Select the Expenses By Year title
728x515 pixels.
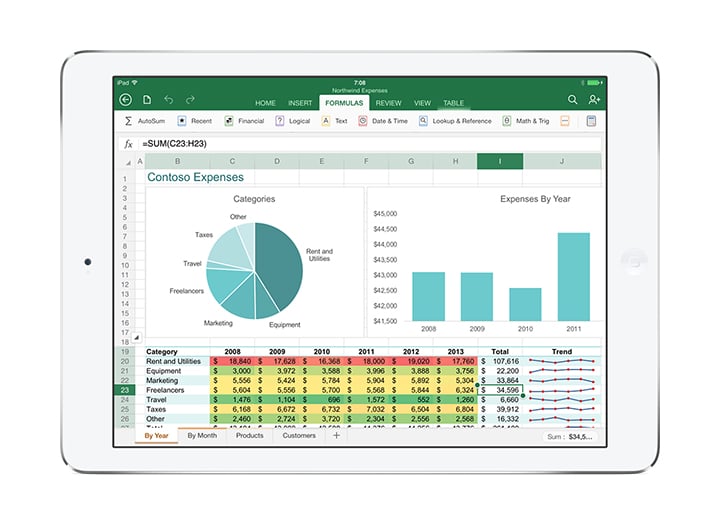pos(535,199)
